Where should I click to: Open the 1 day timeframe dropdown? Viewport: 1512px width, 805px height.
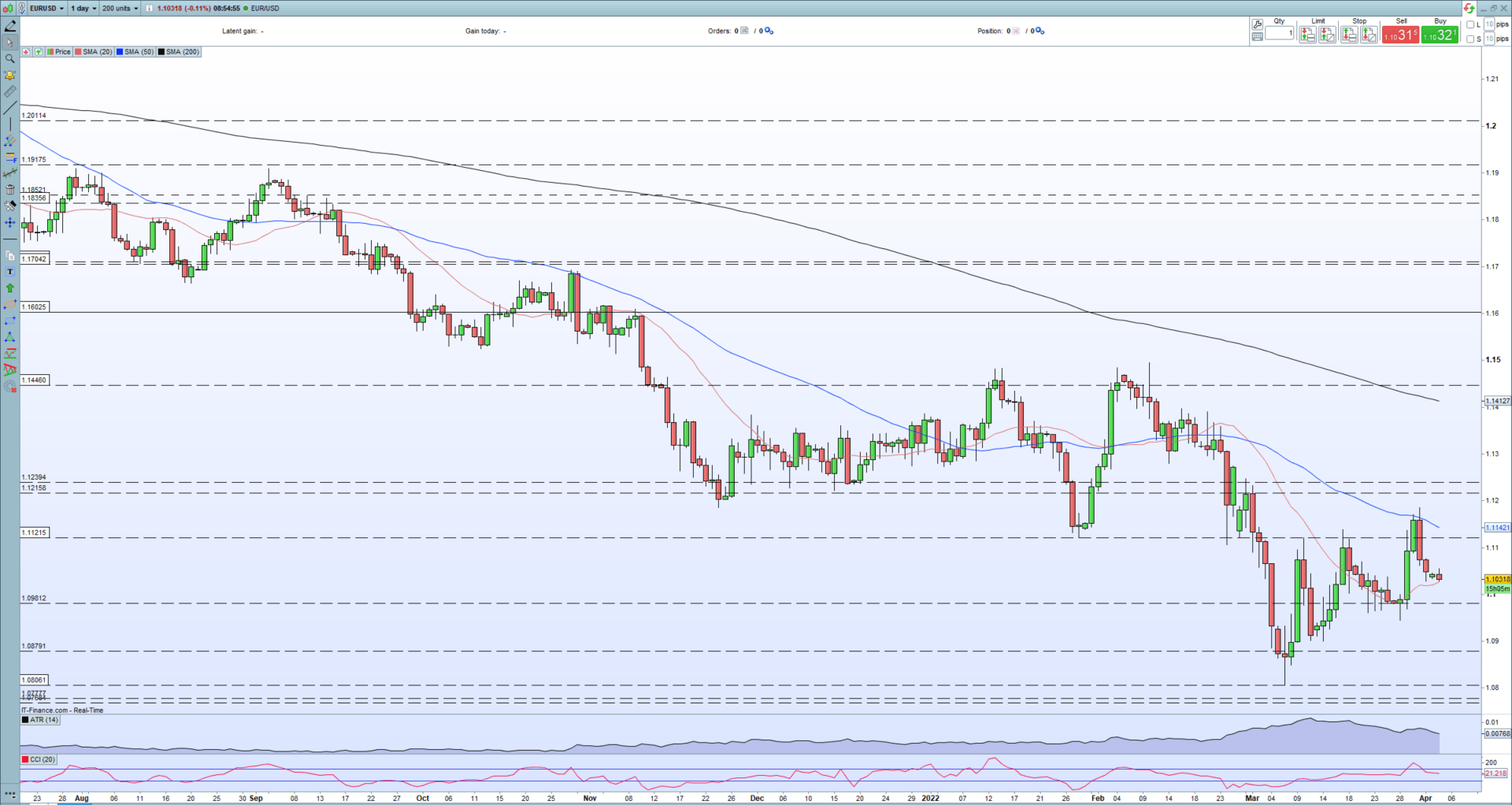click(x=83, y=8)
